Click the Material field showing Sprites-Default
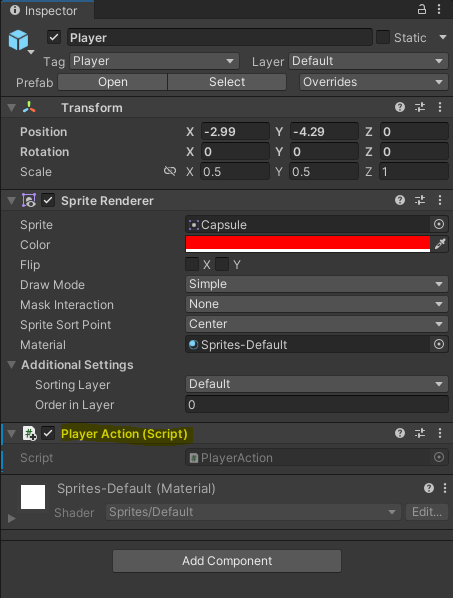453x598 pixels. [308, 344]
